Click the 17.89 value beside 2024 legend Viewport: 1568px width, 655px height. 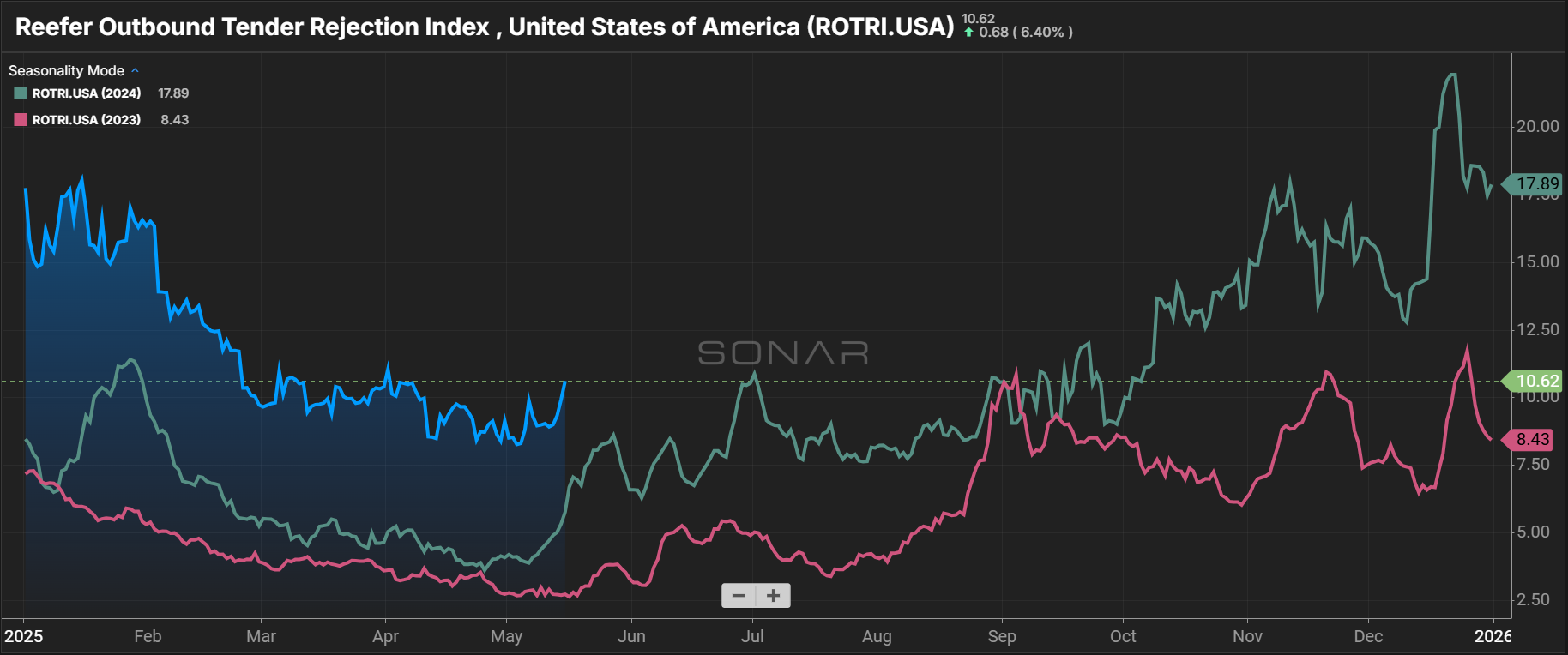tap(173, 93)
